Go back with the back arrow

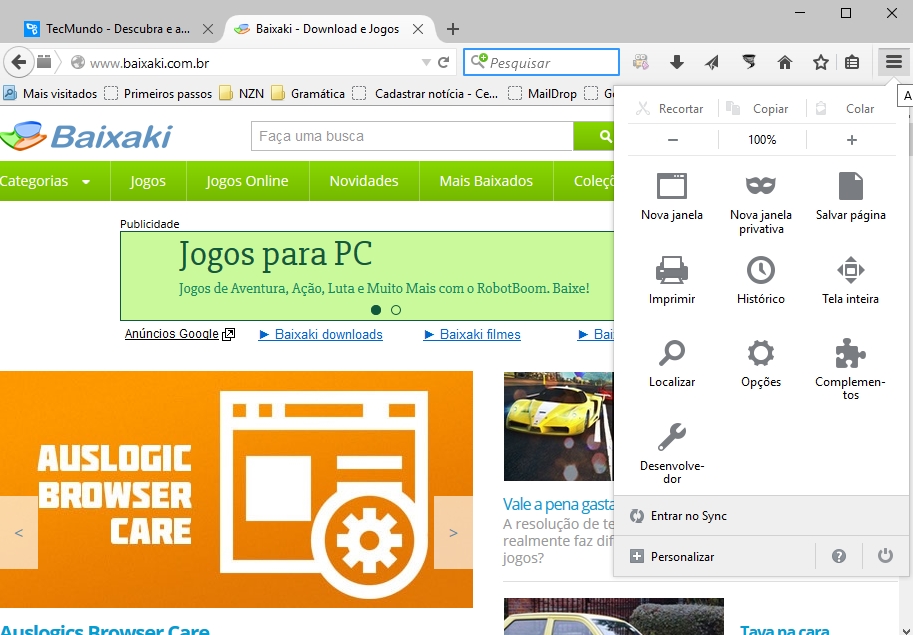point(18,62)
